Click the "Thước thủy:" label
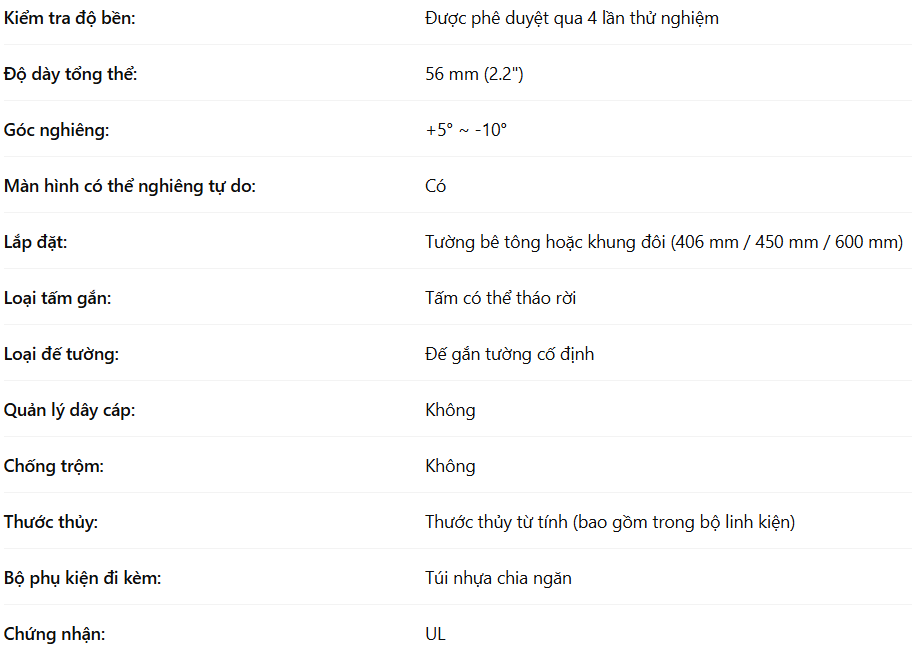This screenshot has width=912, height=647. (x=51, y=522)
